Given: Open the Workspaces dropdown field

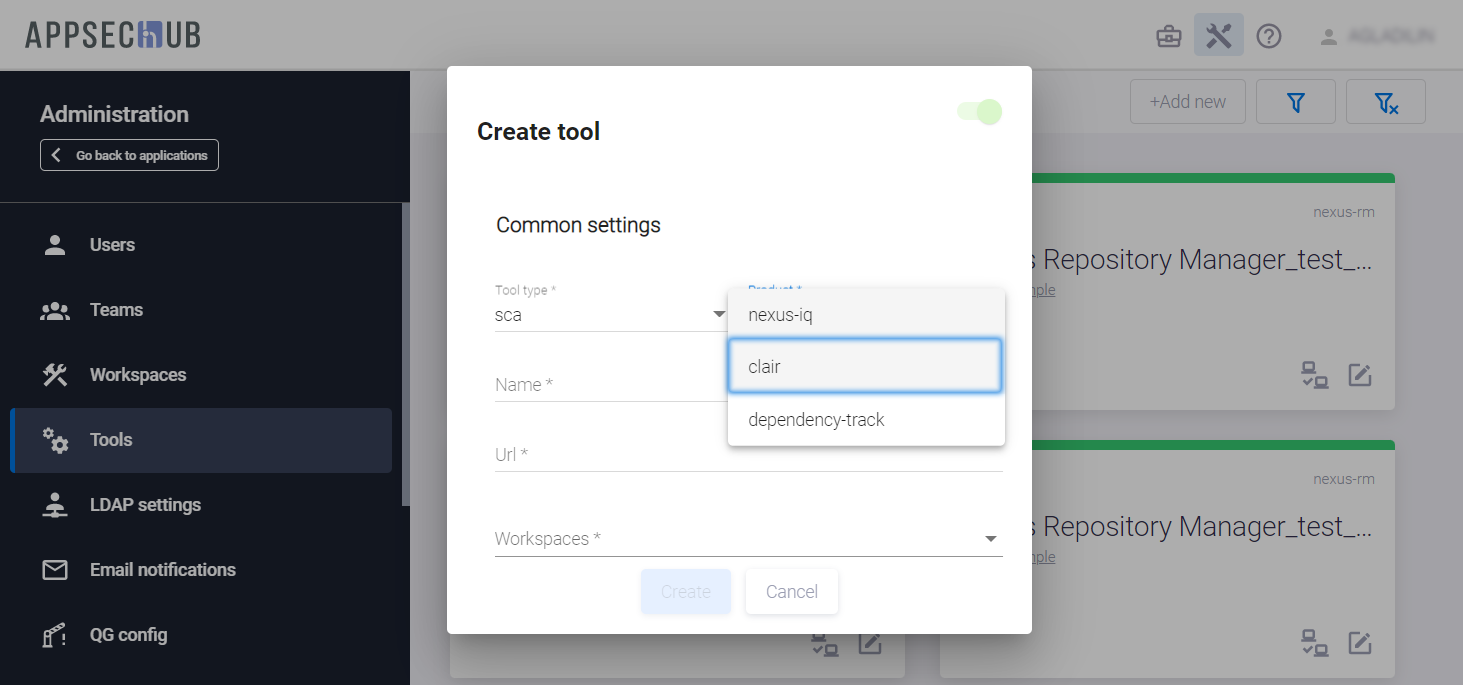Looking at the screenshot, I should 748,539.
